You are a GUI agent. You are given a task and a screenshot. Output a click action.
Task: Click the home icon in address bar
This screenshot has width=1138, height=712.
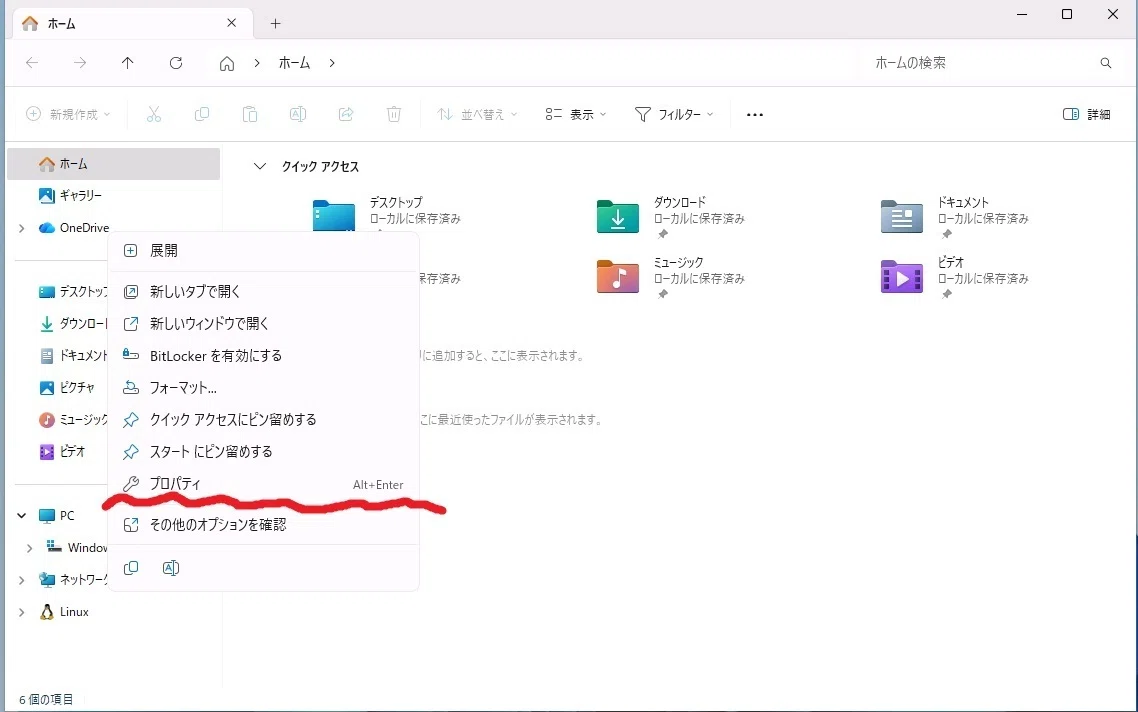(227, 64)
